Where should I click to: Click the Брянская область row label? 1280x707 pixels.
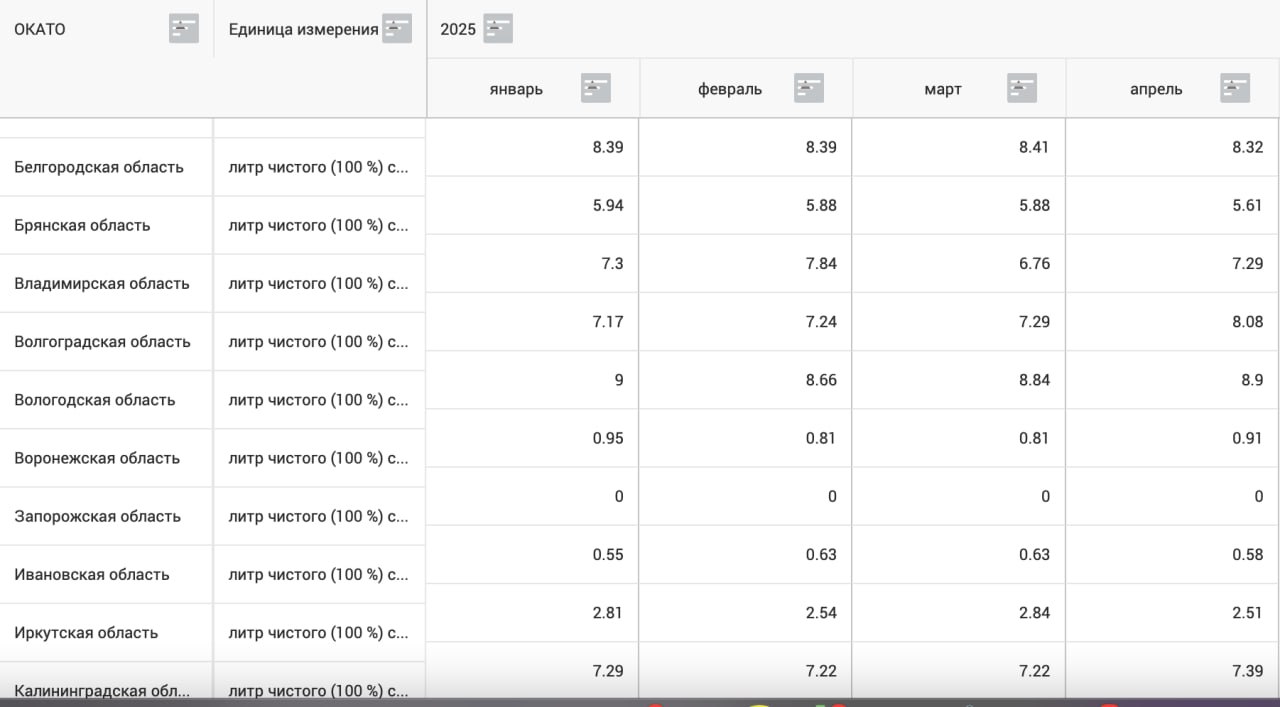[x=82, y=225]
